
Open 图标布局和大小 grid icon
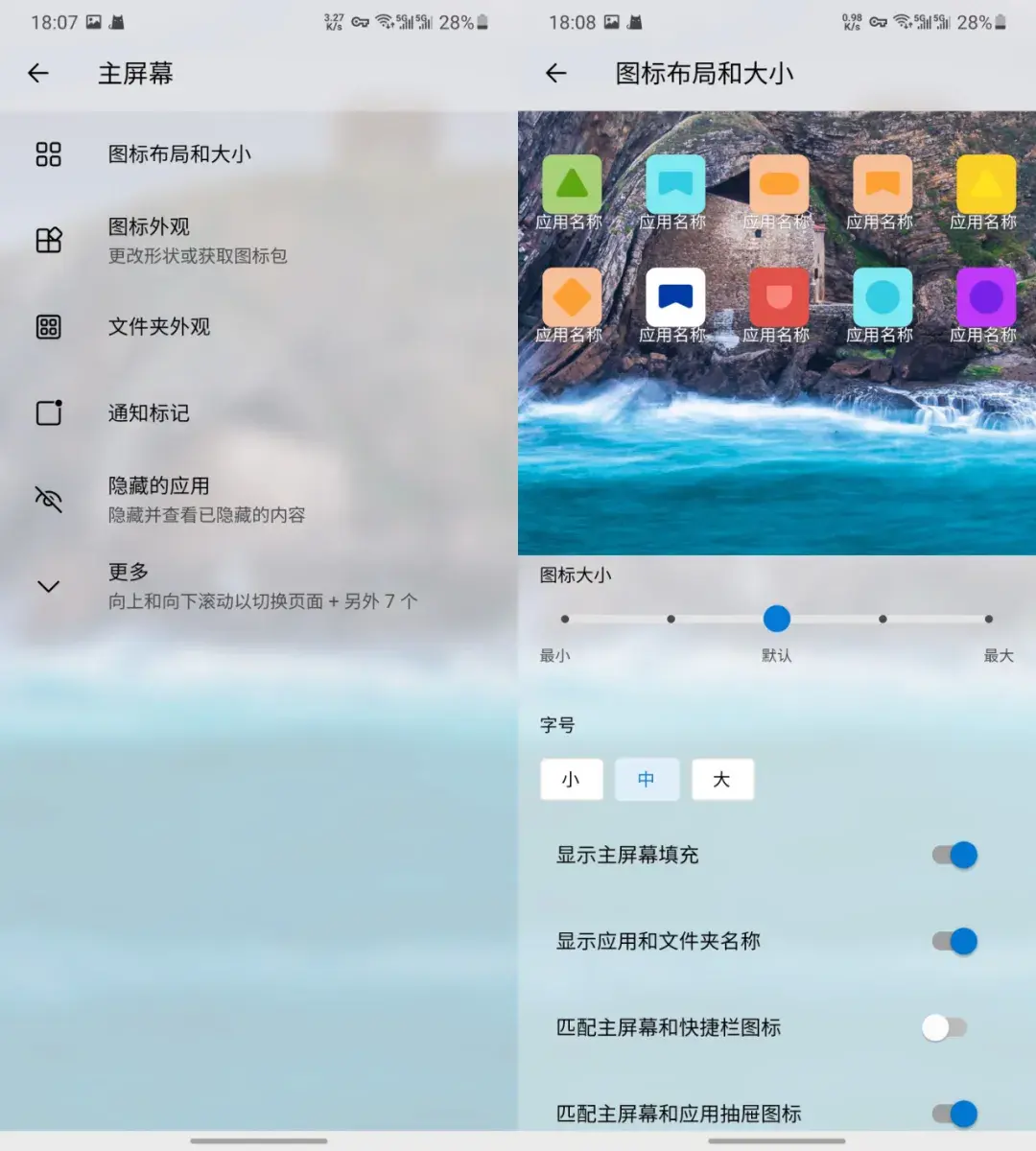tap(49, 153)
